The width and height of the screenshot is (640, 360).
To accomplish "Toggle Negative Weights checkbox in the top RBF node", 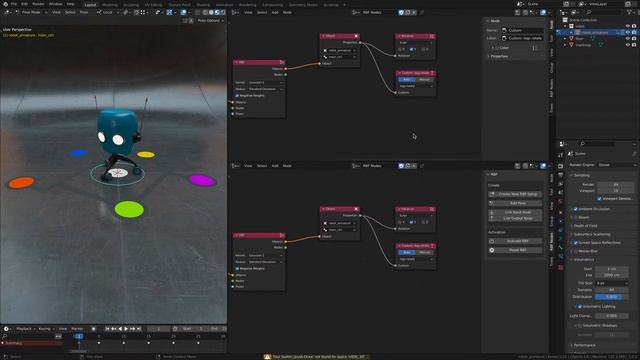I will click(237, 96).
